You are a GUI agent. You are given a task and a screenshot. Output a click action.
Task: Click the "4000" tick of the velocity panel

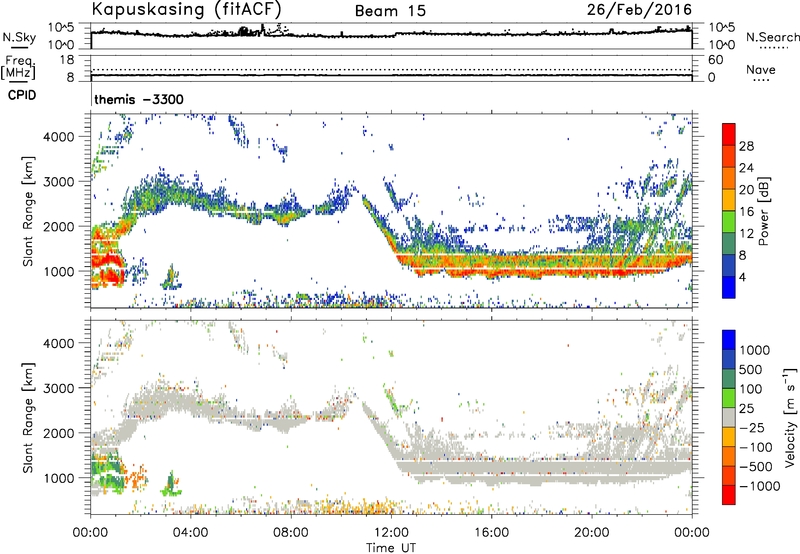pos(58,343)
